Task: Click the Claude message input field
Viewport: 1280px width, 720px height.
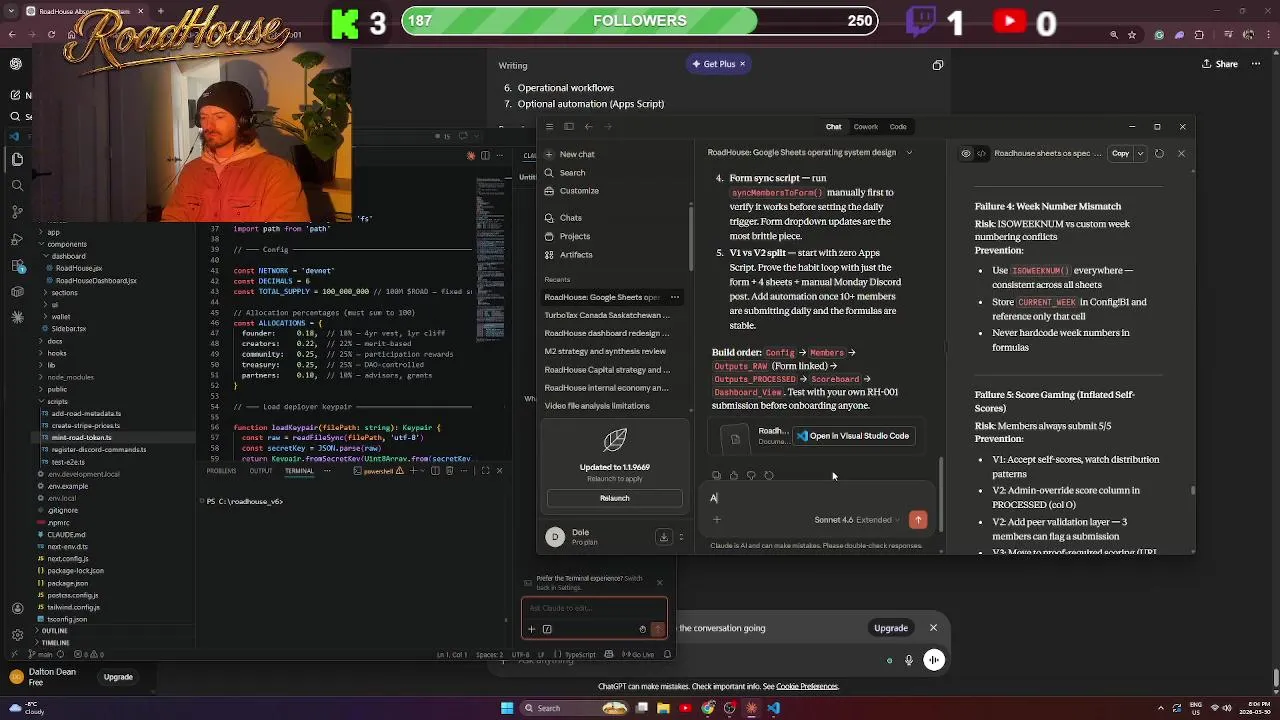Action: tap(815, 498)
